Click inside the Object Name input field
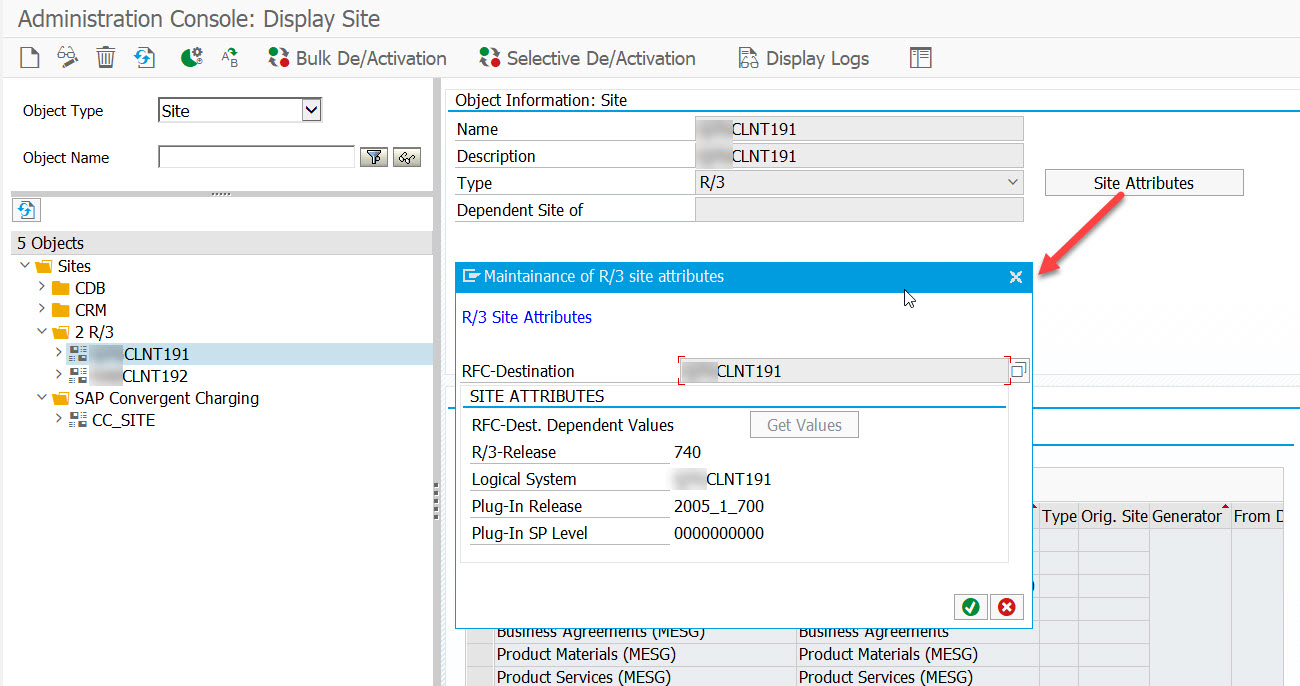1300x686 pixels. 255,157
